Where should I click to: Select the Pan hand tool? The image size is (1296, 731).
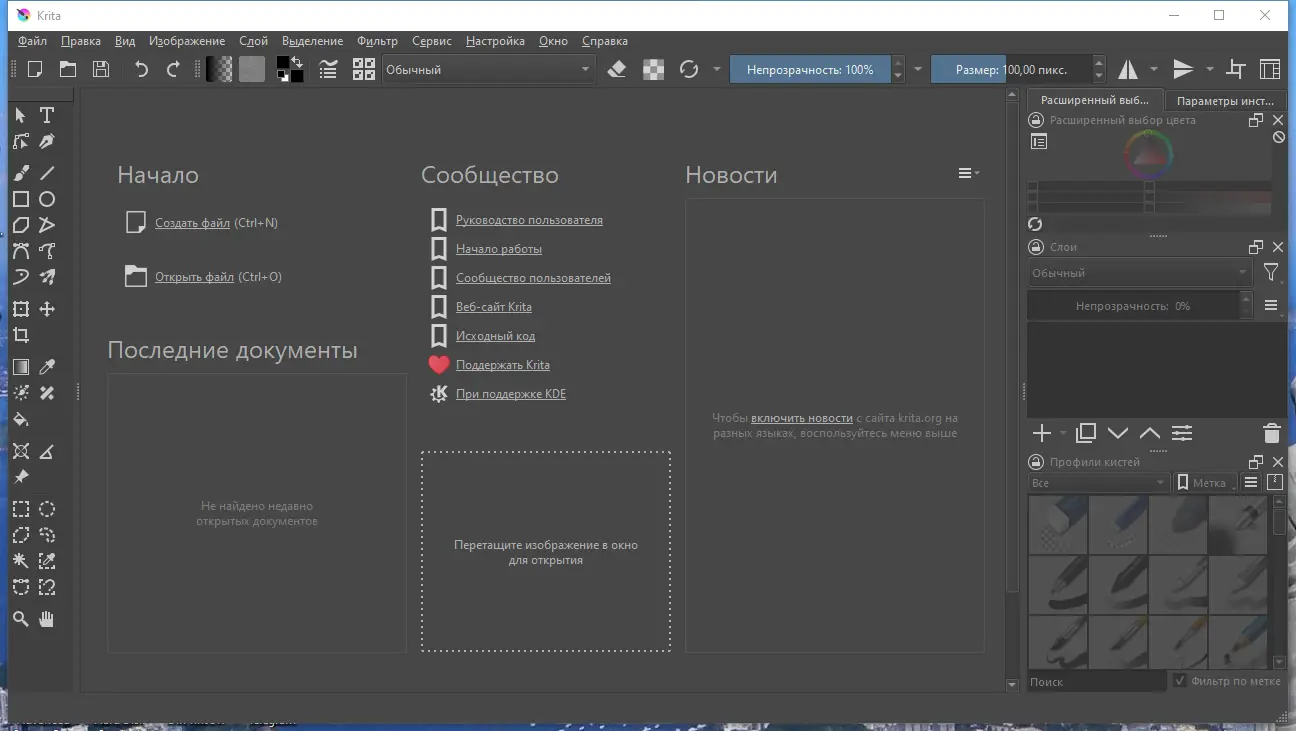pyautogui.click(x=47, y=620)
